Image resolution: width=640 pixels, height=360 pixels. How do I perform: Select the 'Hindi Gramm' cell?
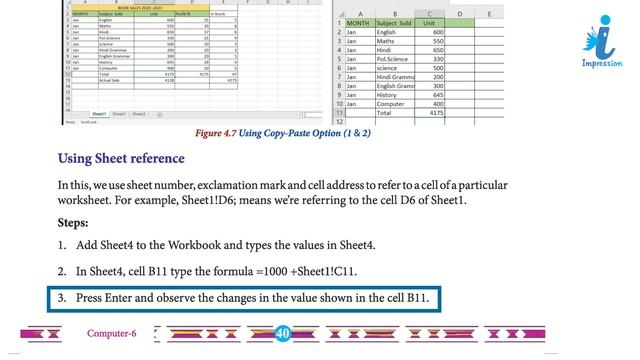395,77
